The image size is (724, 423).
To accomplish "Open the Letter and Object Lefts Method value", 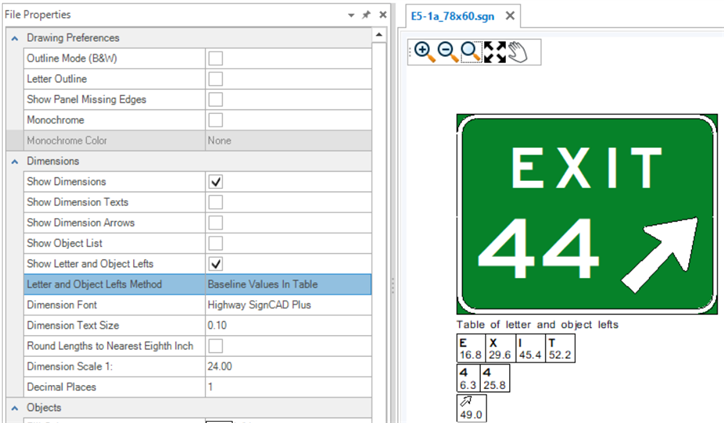I will click(287, 285).
